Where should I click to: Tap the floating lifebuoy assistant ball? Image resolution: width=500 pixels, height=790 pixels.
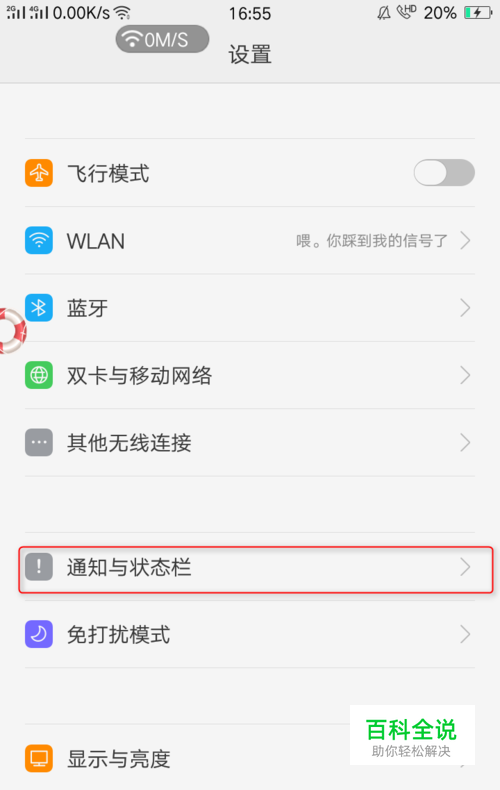(x=12, y=331)
